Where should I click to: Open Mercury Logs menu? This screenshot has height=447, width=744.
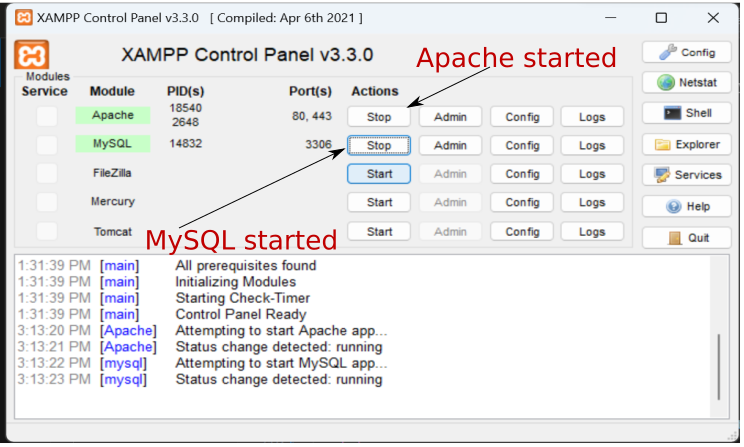click(592, 202)
